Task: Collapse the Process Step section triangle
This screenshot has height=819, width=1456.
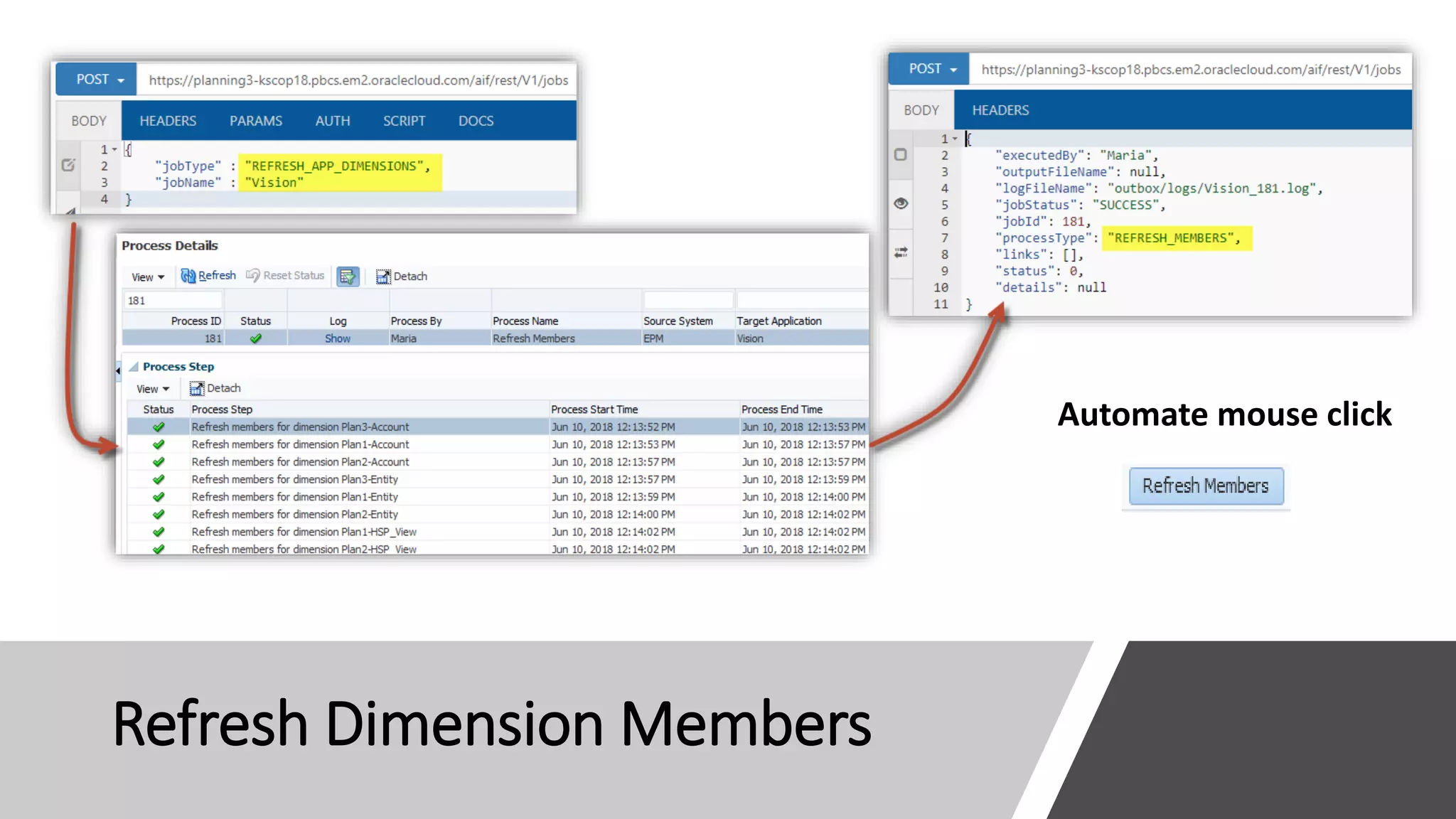Action: point(134,367)
